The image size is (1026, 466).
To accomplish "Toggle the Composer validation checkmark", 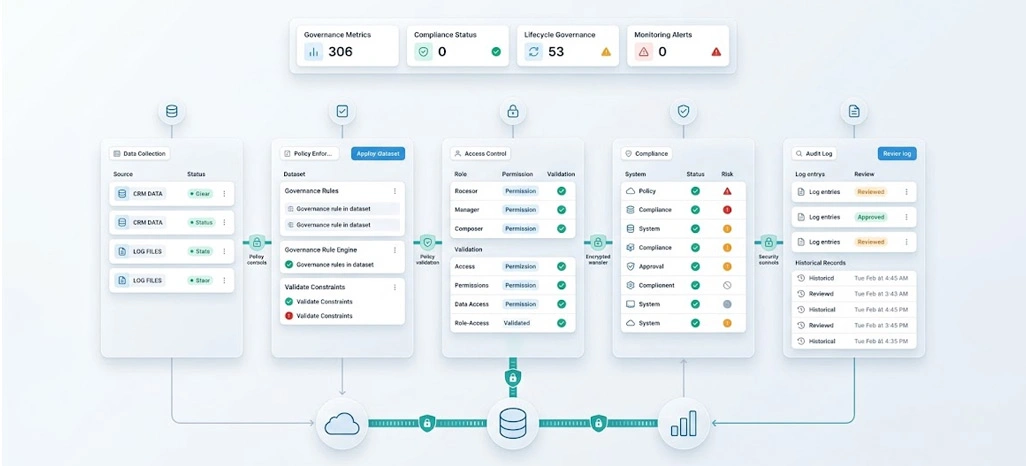I will click(x=561, y=229).
